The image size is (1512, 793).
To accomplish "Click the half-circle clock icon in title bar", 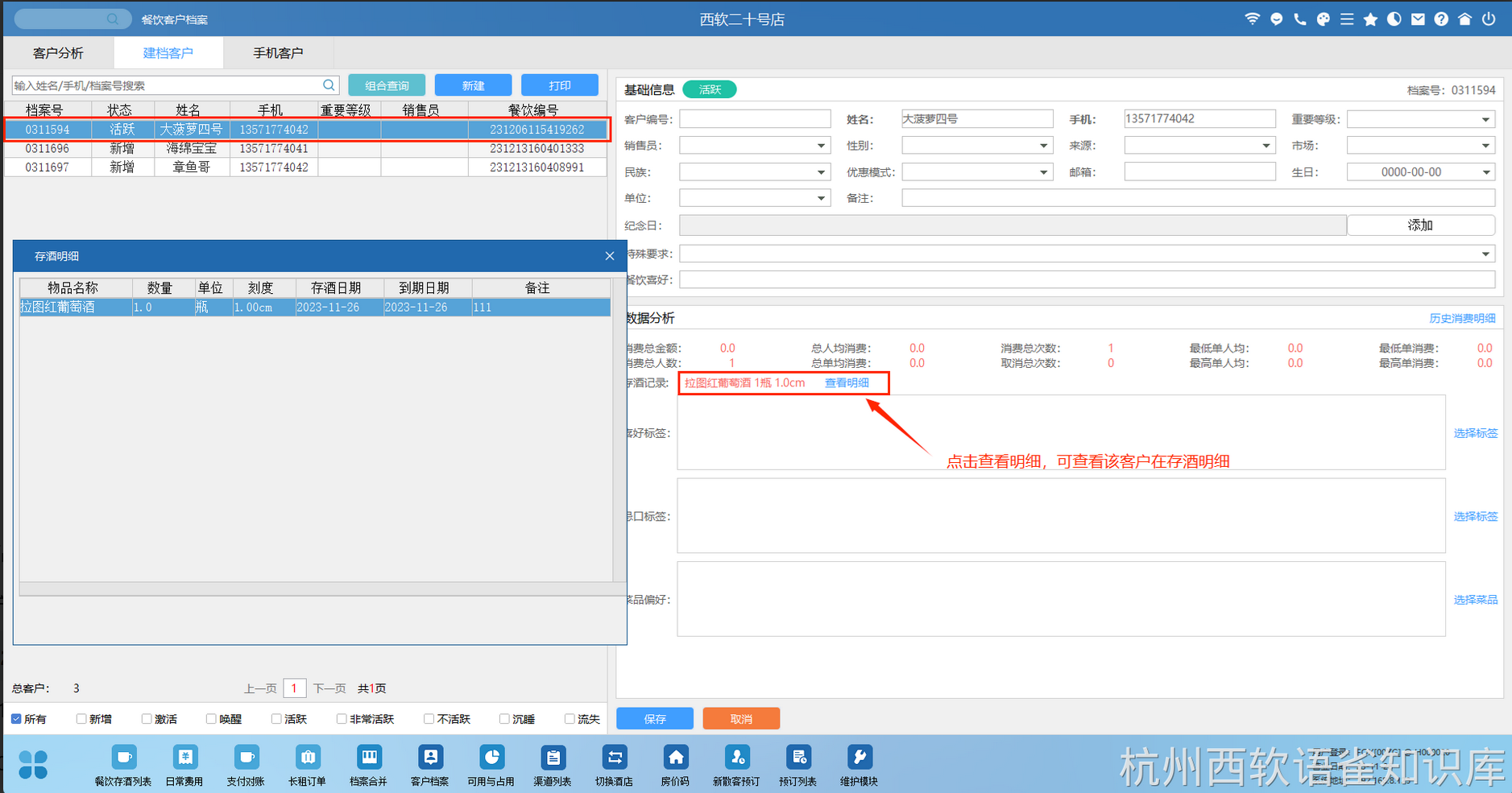I will pyautogui.click(x=1394, y=19).
